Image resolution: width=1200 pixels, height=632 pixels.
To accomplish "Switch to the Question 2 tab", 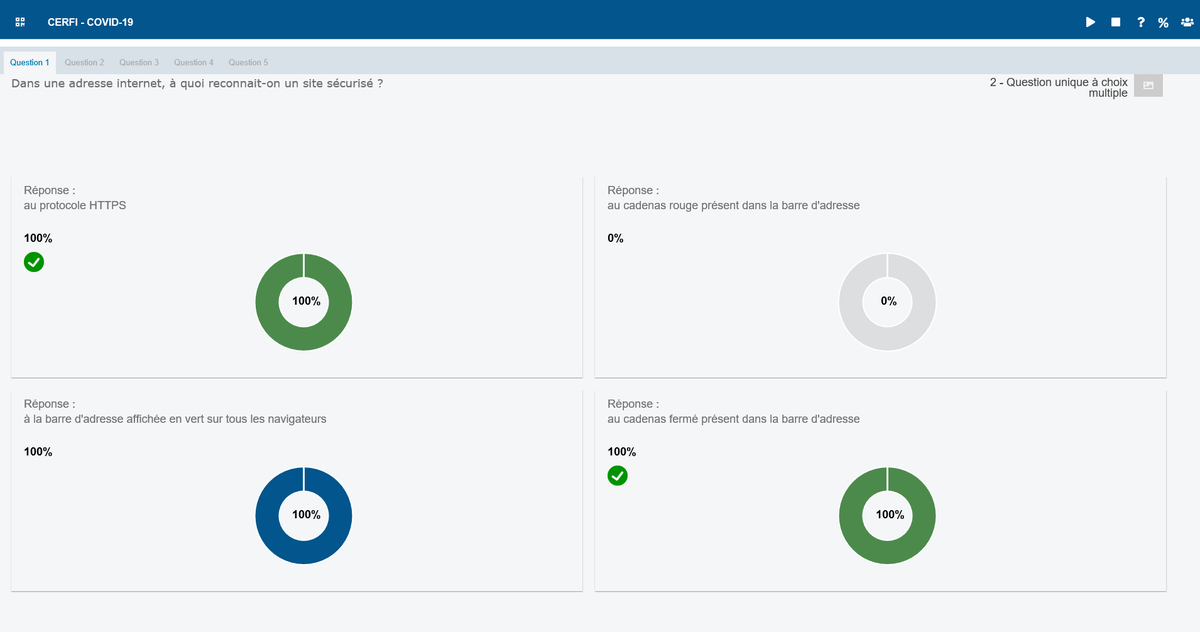I will (x=84, y=62).
